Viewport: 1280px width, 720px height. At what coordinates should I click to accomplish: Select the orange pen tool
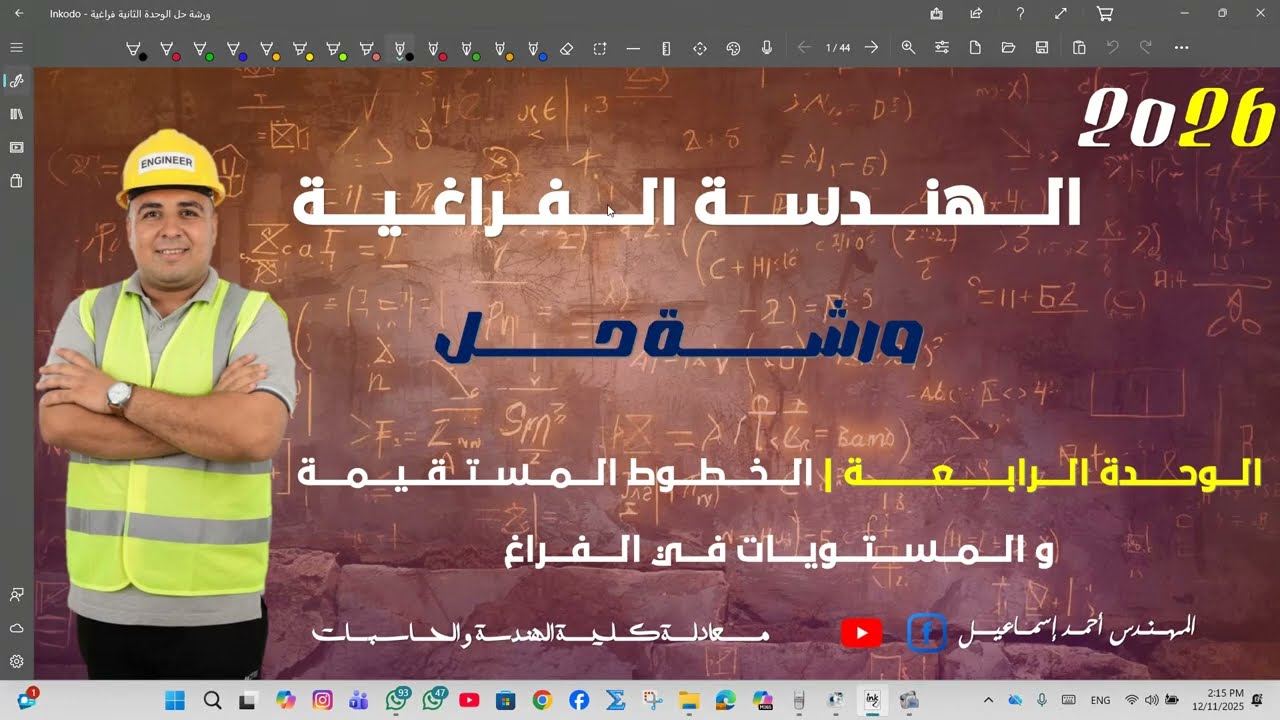tap(268, 49)
